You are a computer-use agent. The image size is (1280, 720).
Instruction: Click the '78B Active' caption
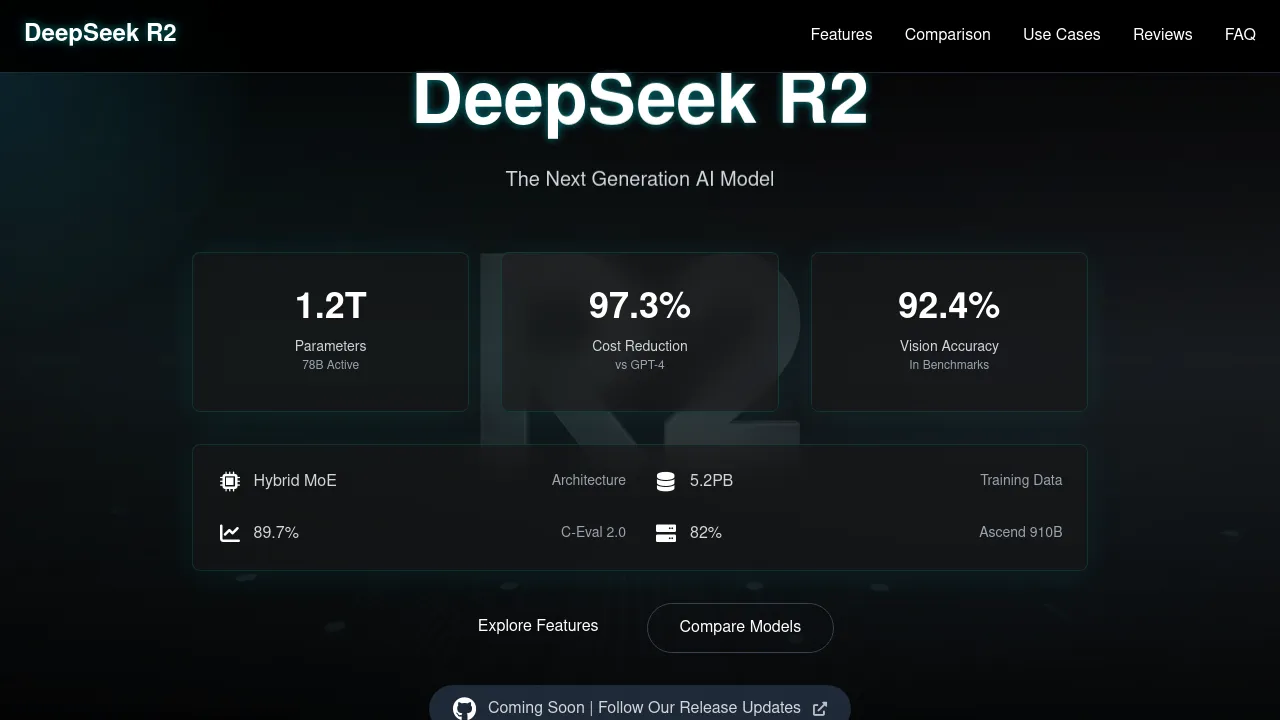(x=330, y=365)
